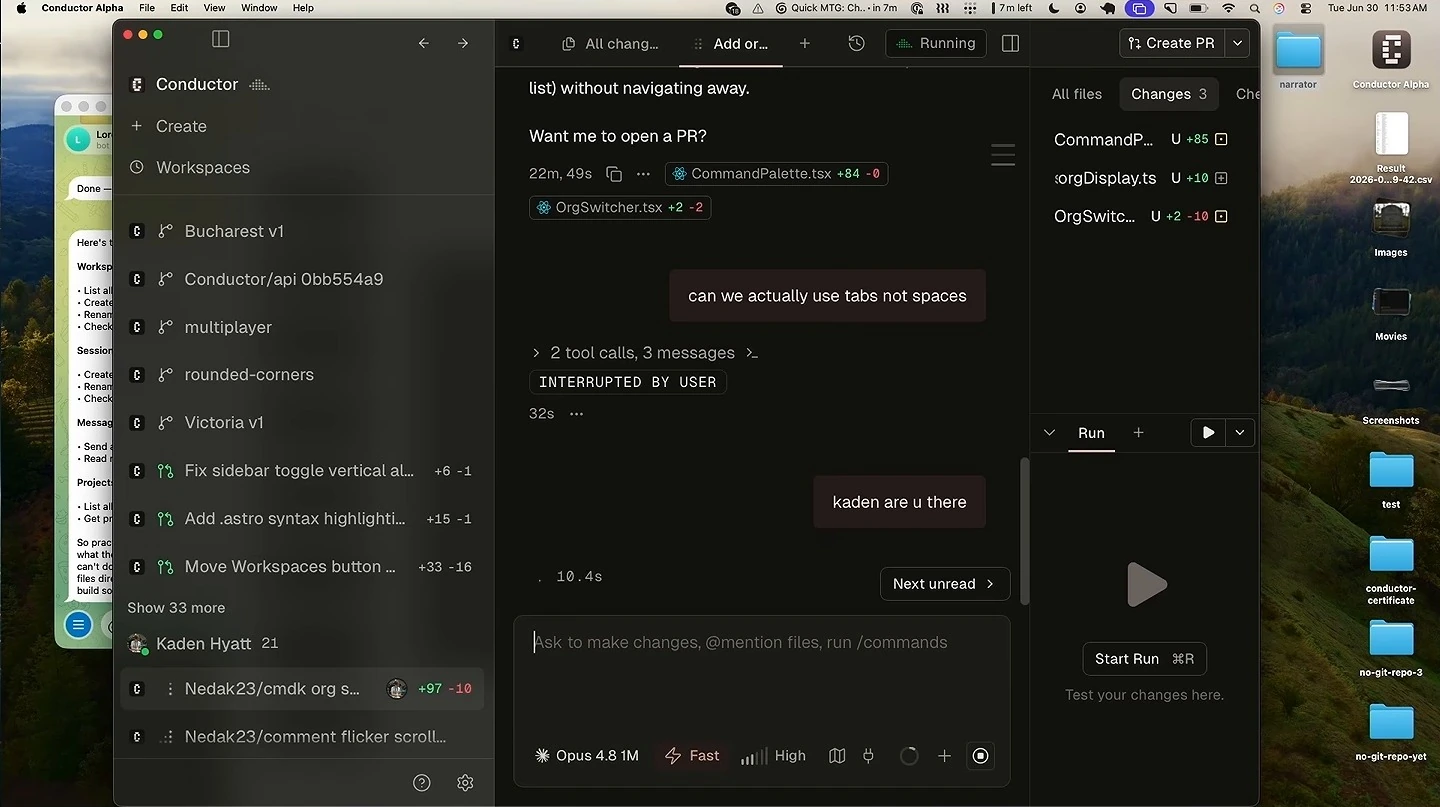The image size is (1440, 807).
Task: Open the Window menu
Action: coord(259,8)
